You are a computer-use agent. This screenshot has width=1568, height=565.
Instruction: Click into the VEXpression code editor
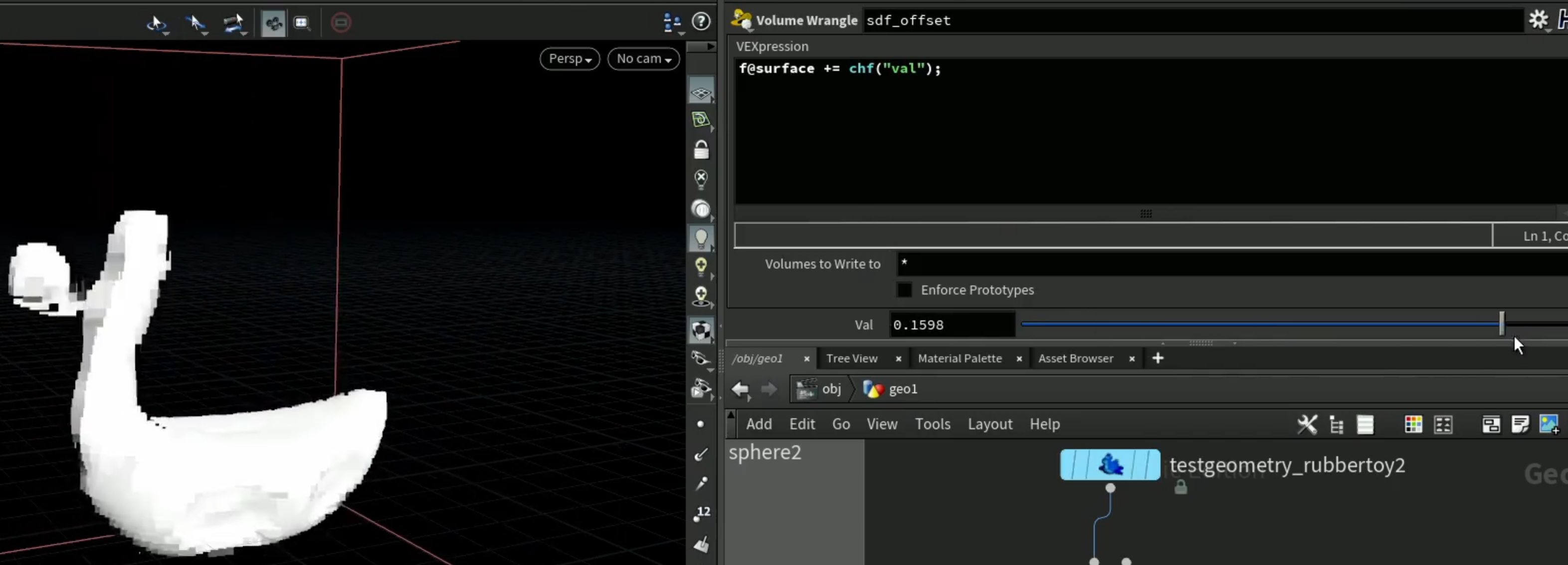(1151, 131)
